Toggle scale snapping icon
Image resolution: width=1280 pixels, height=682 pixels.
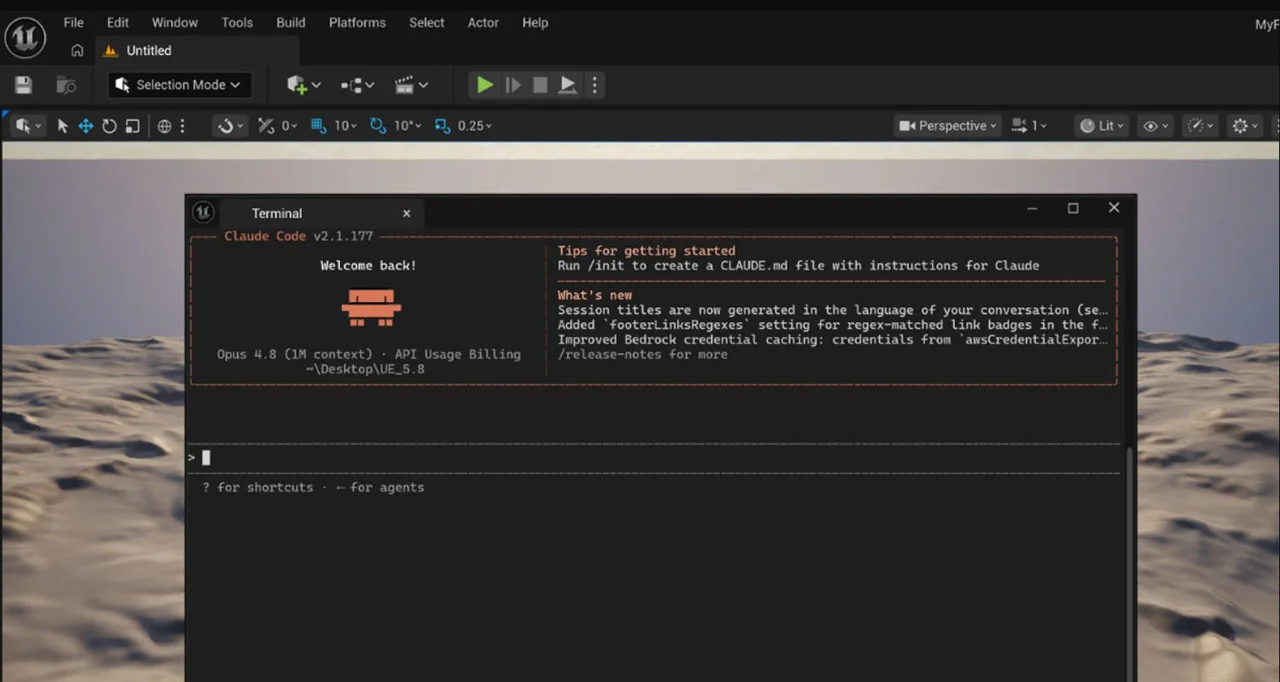(442, 126)
